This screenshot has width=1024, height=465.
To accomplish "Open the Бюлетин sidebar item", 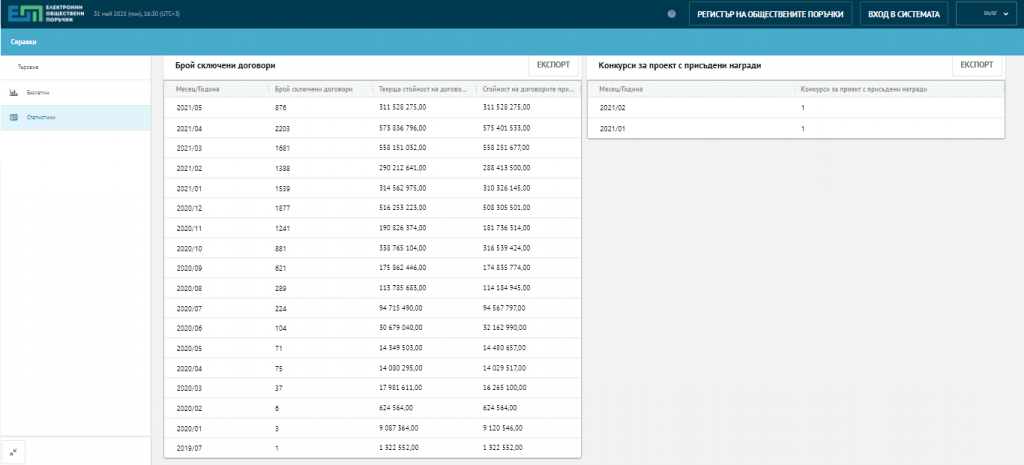I will point(38,92).
